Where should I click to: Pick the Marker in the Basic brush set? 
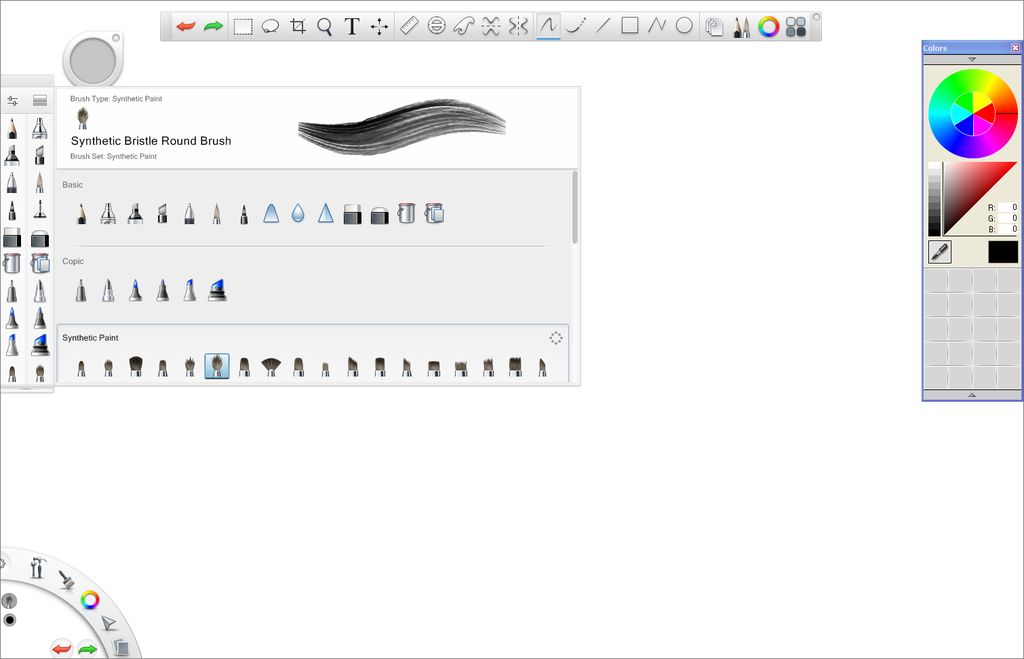[135, 214]
